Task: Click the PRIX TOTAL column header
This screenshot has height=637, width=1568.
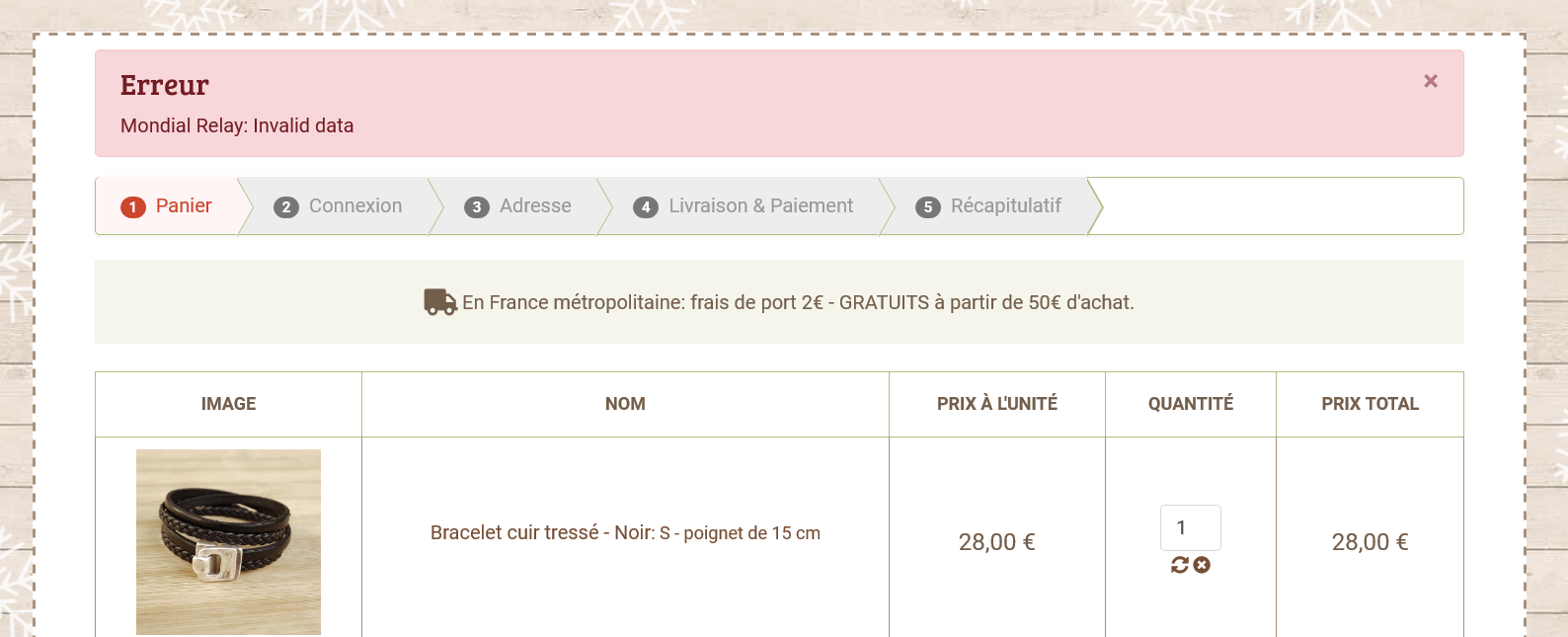Action: pyautogui.click(x=1370, y=404)
